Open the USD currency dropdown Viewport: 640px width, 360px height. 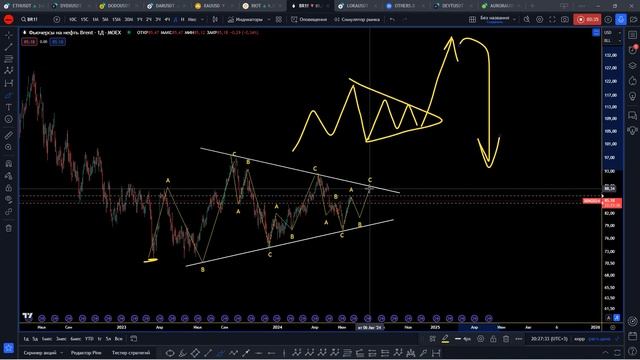[x=612, y=32]
